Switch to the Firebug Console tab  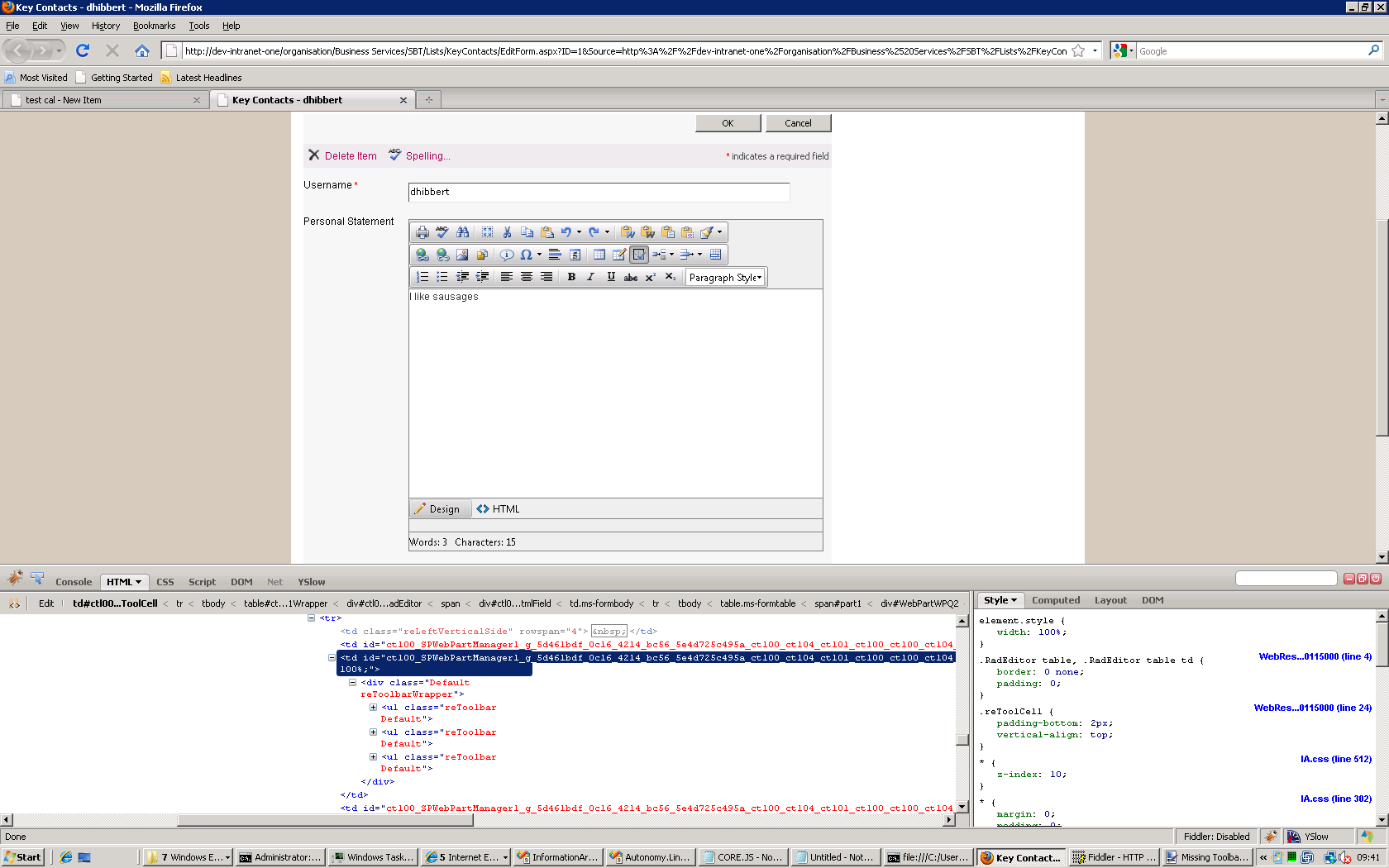tap(74, 582)
